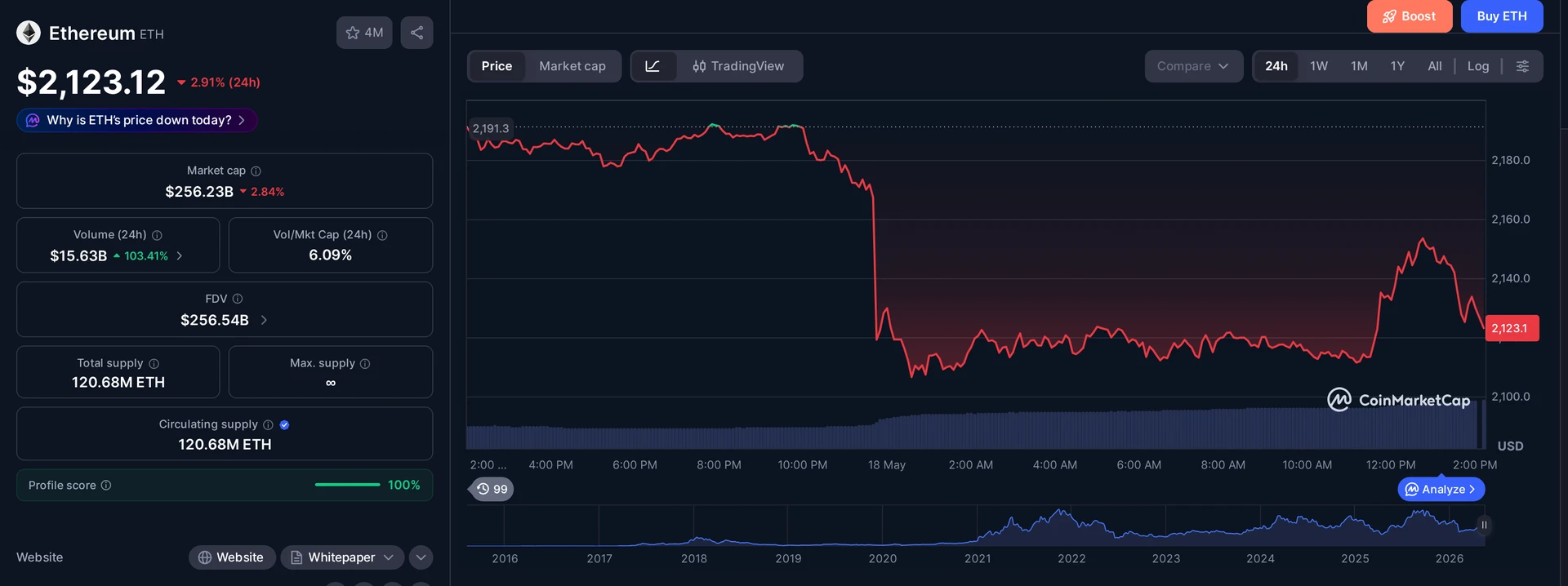Click the 6.09% Vol/Mkt Cap value
1568x586 pixels.
pos(330,255)
